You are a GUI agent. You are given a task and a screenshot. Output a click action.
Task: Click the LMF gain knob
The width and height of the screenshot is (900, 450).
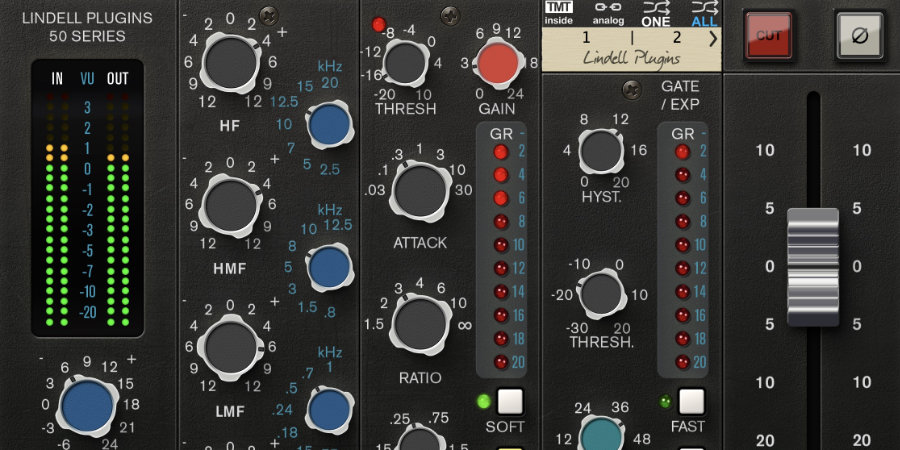coord(230,347)
